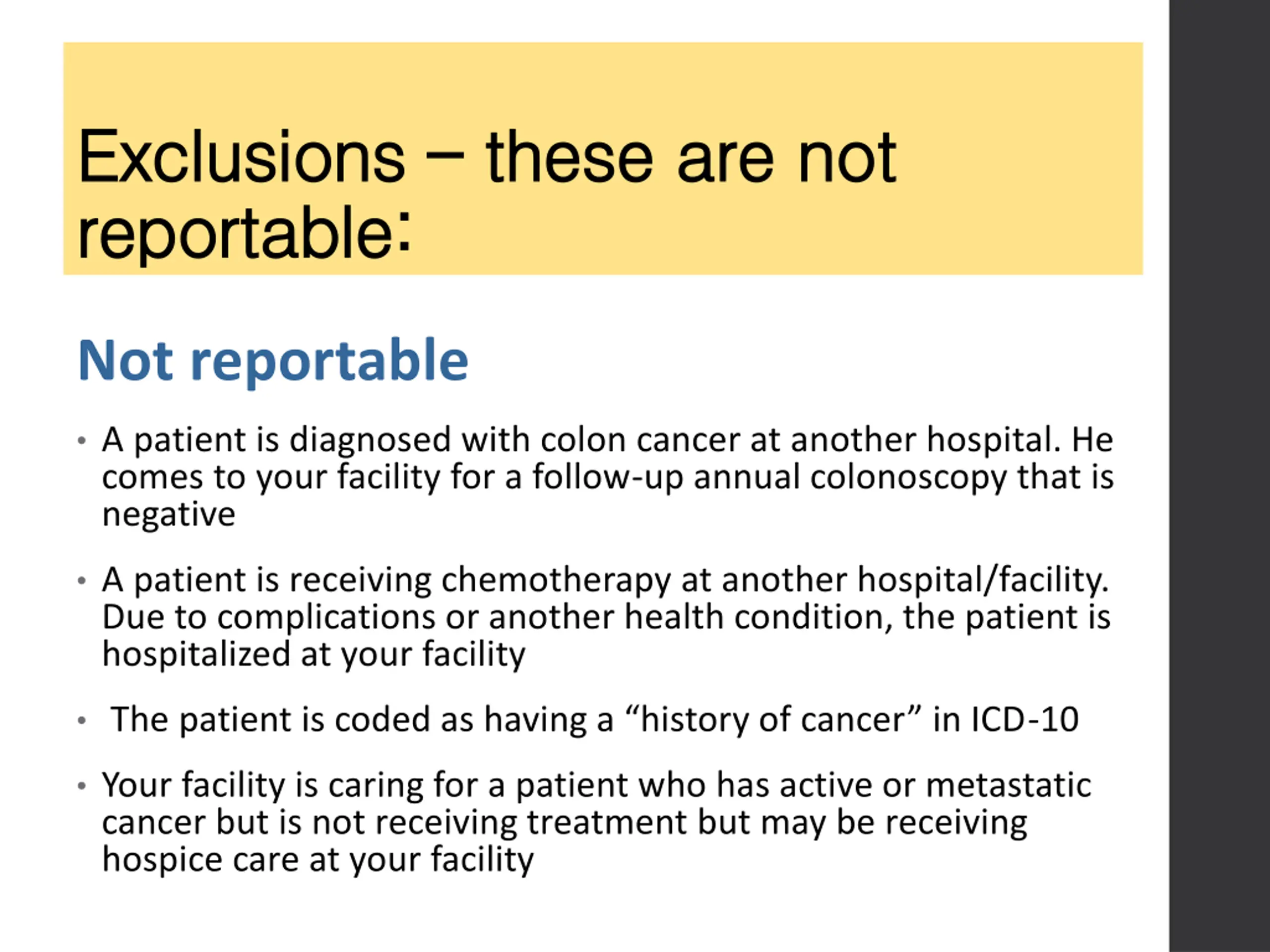The width and height of the screenshot is (1270, 952).
Task: Select the chemotherapy at another hospital paragraph
Action: (606, 616)
